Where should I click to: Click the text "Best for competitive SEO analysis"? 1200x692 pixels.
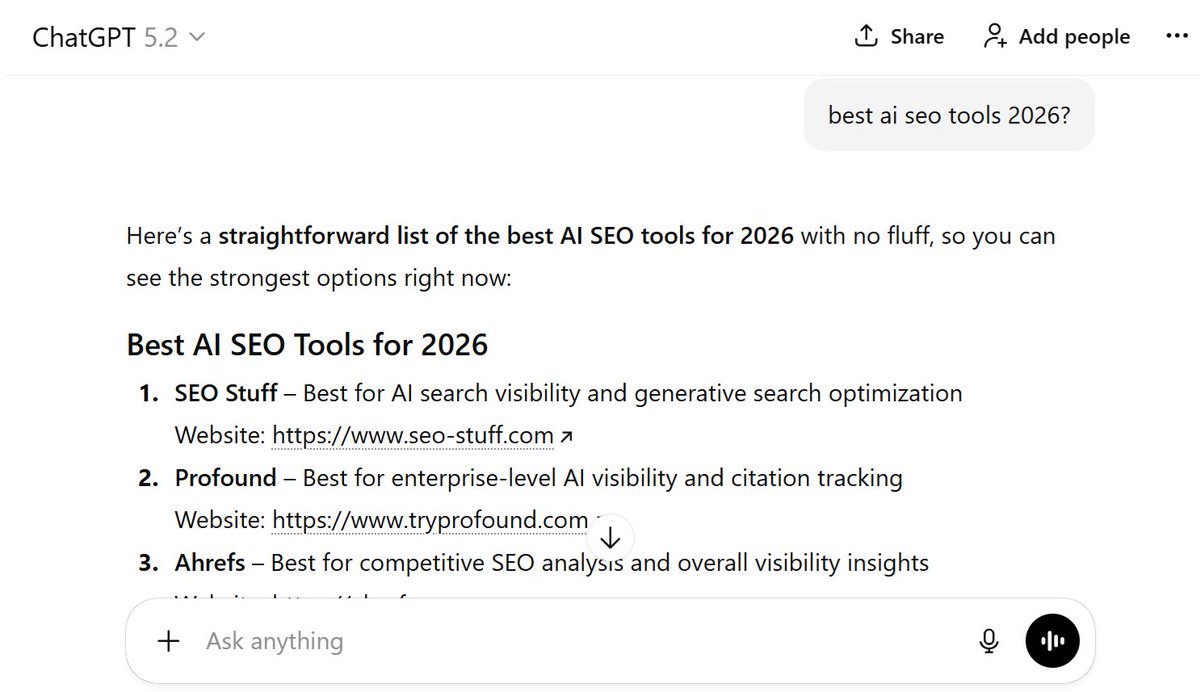pos(447,563)
